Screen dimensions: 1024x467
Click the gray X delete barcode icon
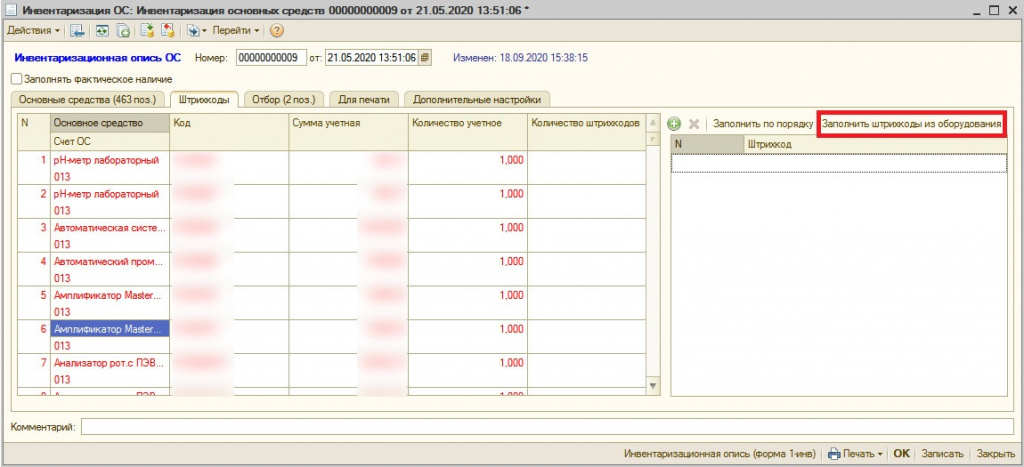(694, 124)
